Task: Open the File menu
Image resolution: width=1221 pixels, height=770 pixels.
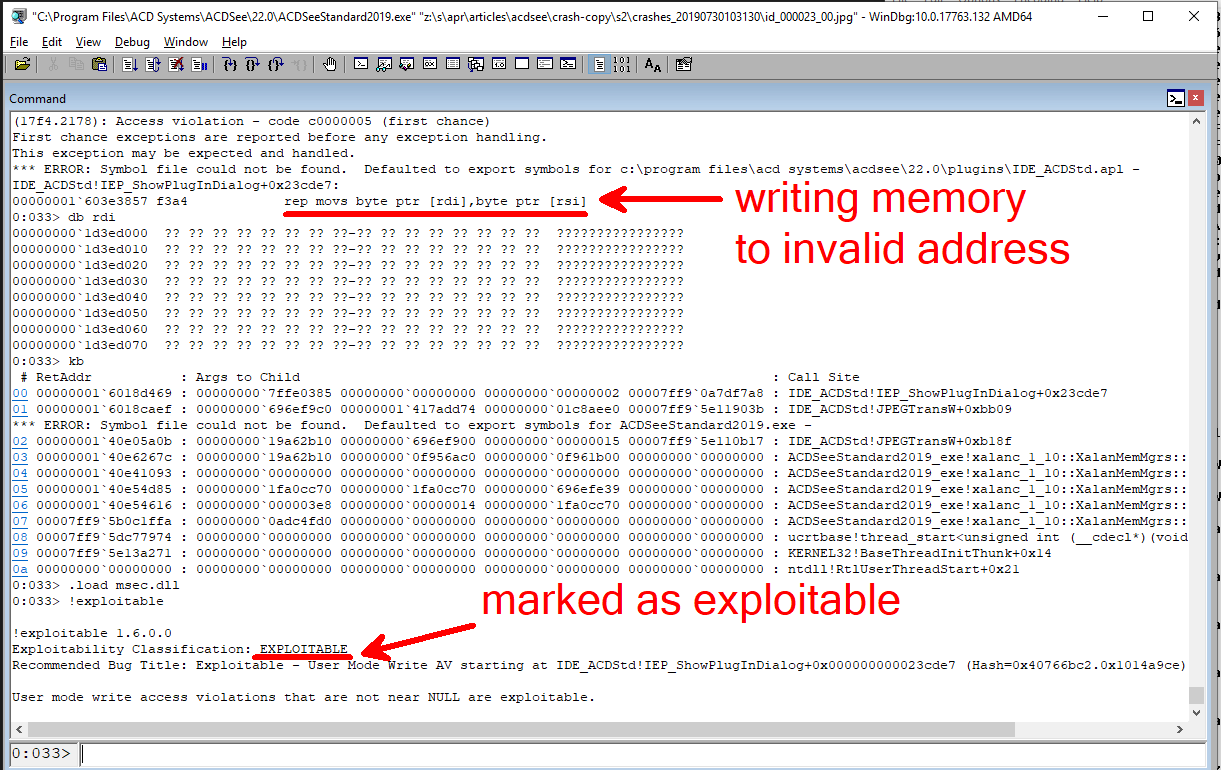Action: (19, 42)
